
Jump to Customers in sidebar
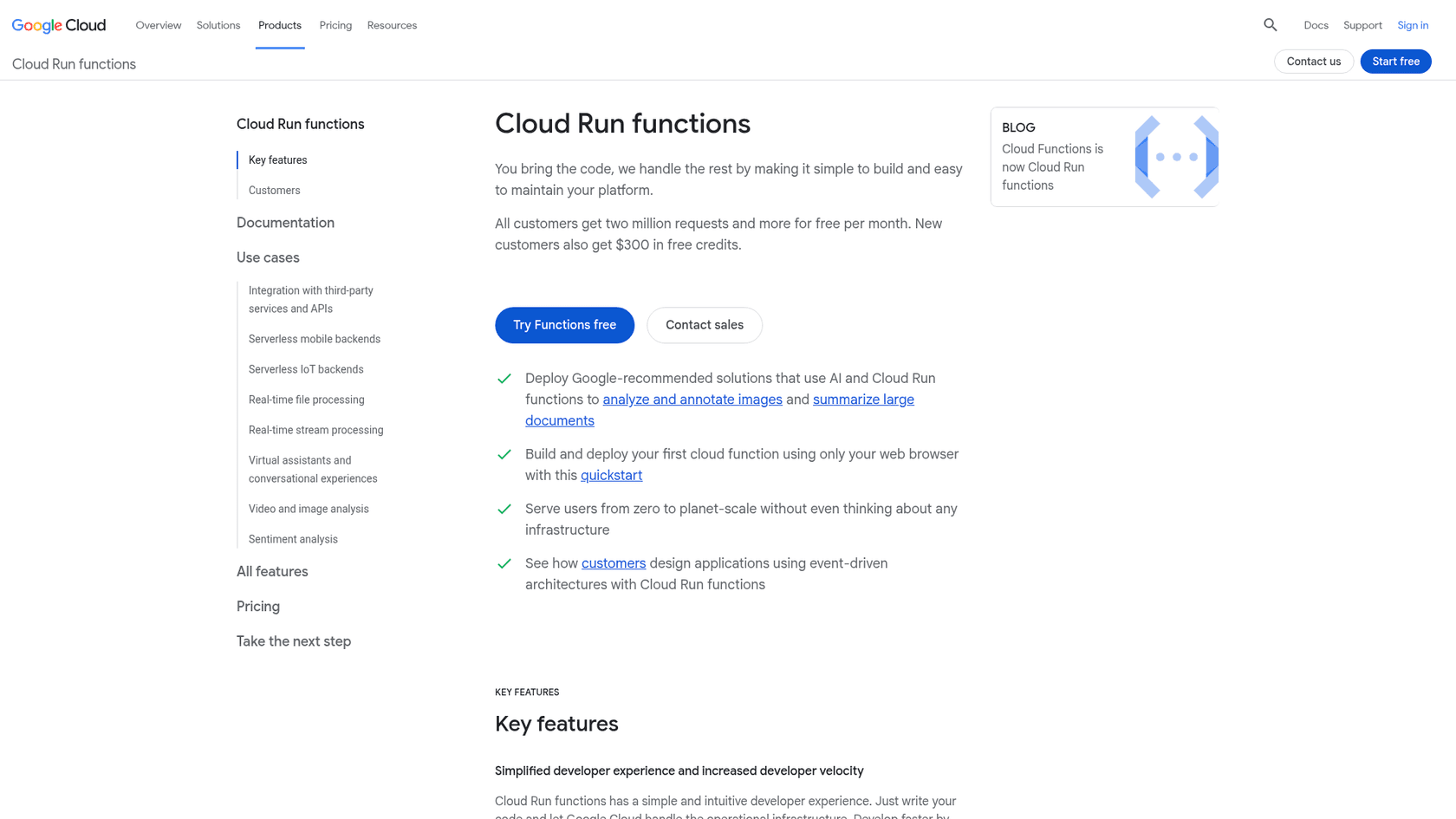tap(274, 191)
